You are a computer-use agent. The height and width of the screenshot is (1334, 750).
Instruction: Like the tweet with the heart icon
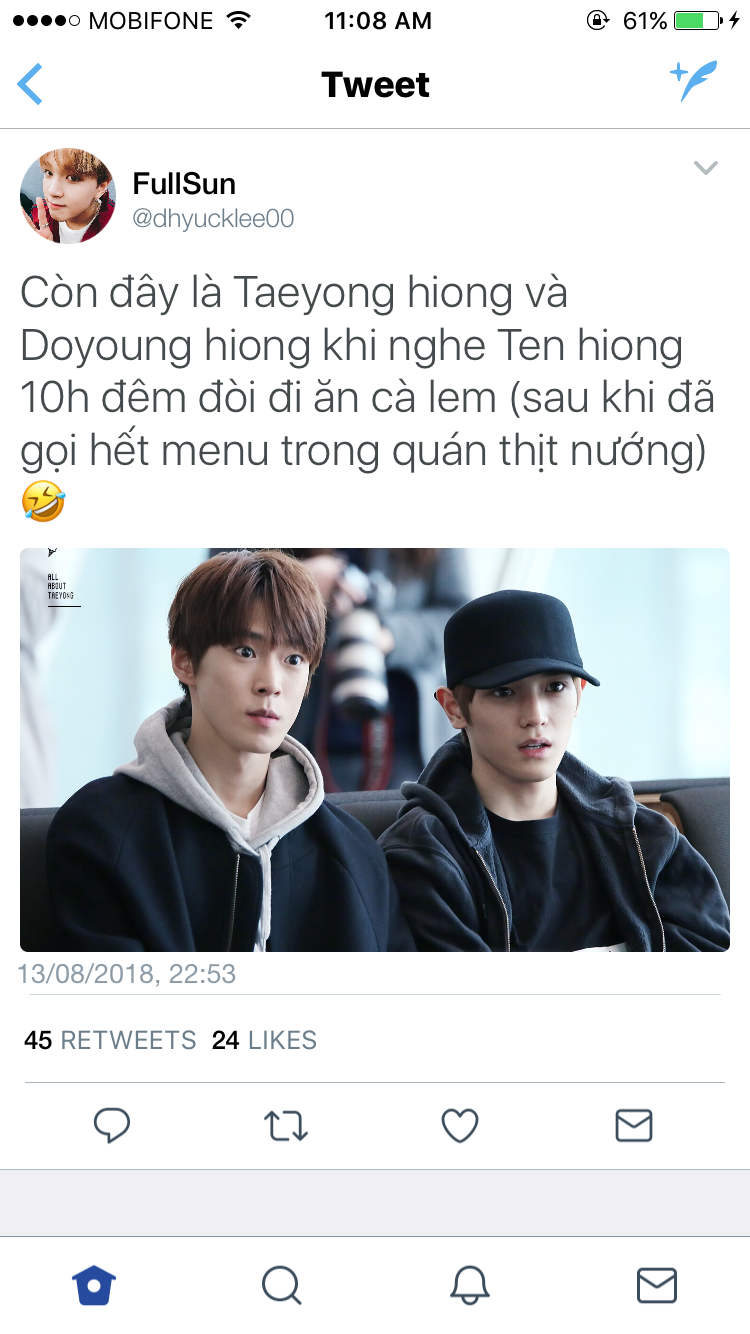[460, 1126]
